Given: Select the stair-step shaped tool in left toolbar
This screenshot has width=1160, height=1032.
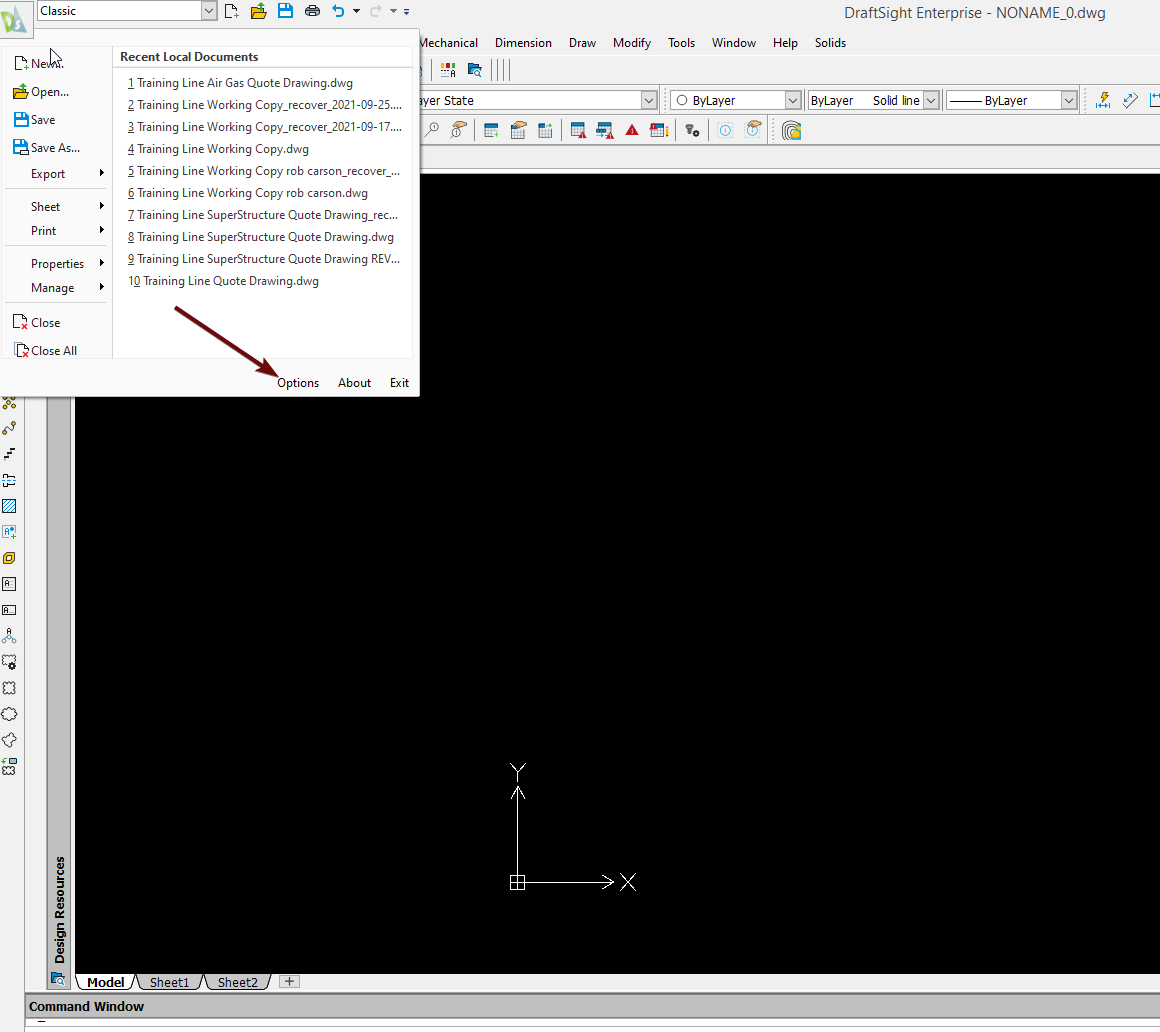Looking at the screenshot, I should coord(9,453).
